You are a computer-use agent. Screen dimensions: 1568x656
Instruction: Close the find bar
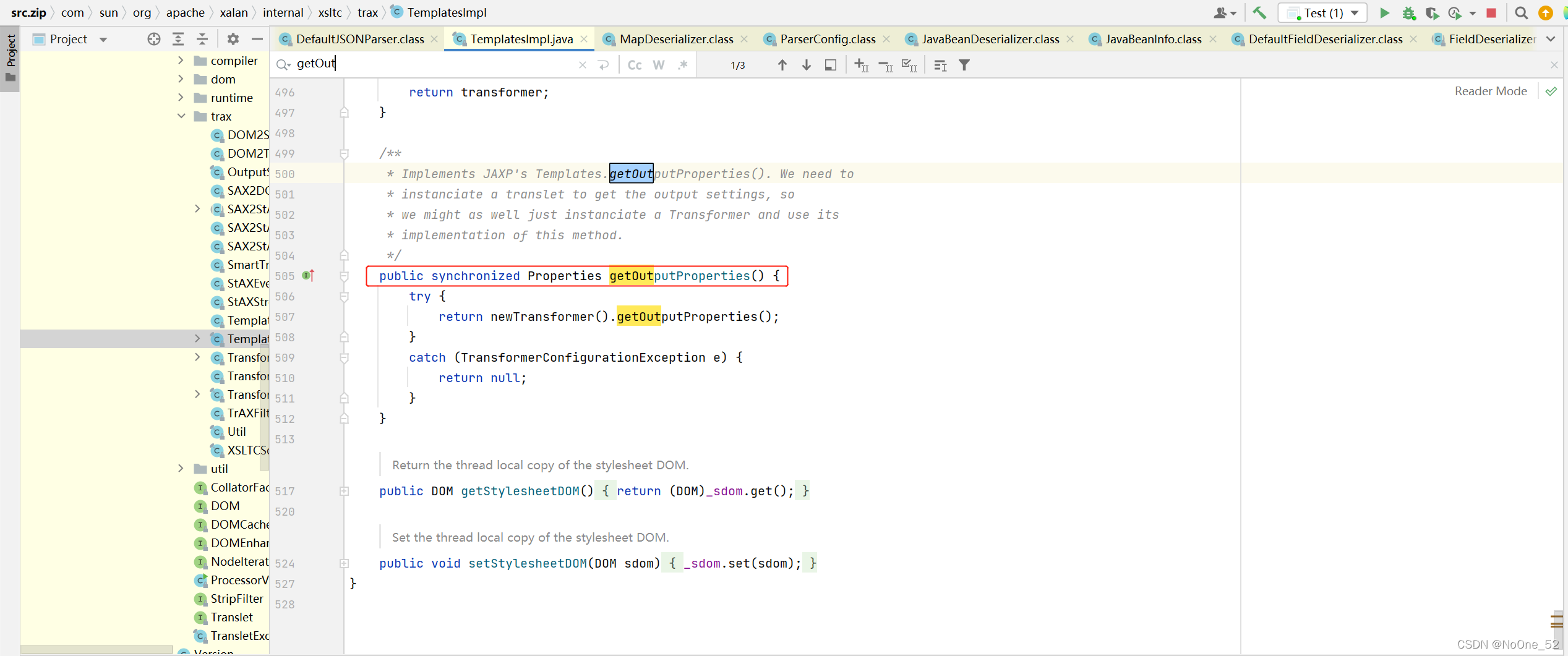[1554, 65]
